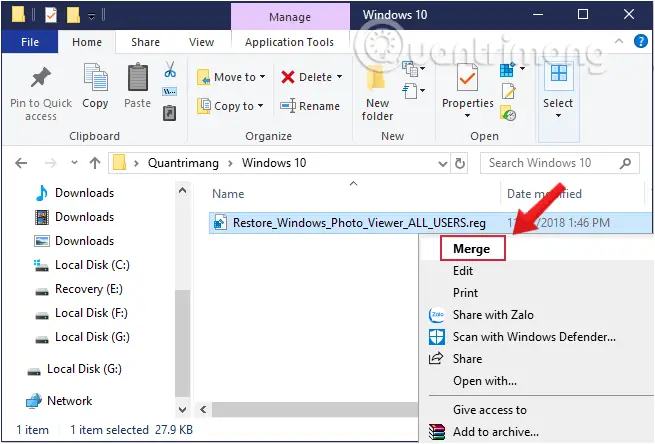Go back with the left arrow
Screen dimensions: 655x444
21,163
